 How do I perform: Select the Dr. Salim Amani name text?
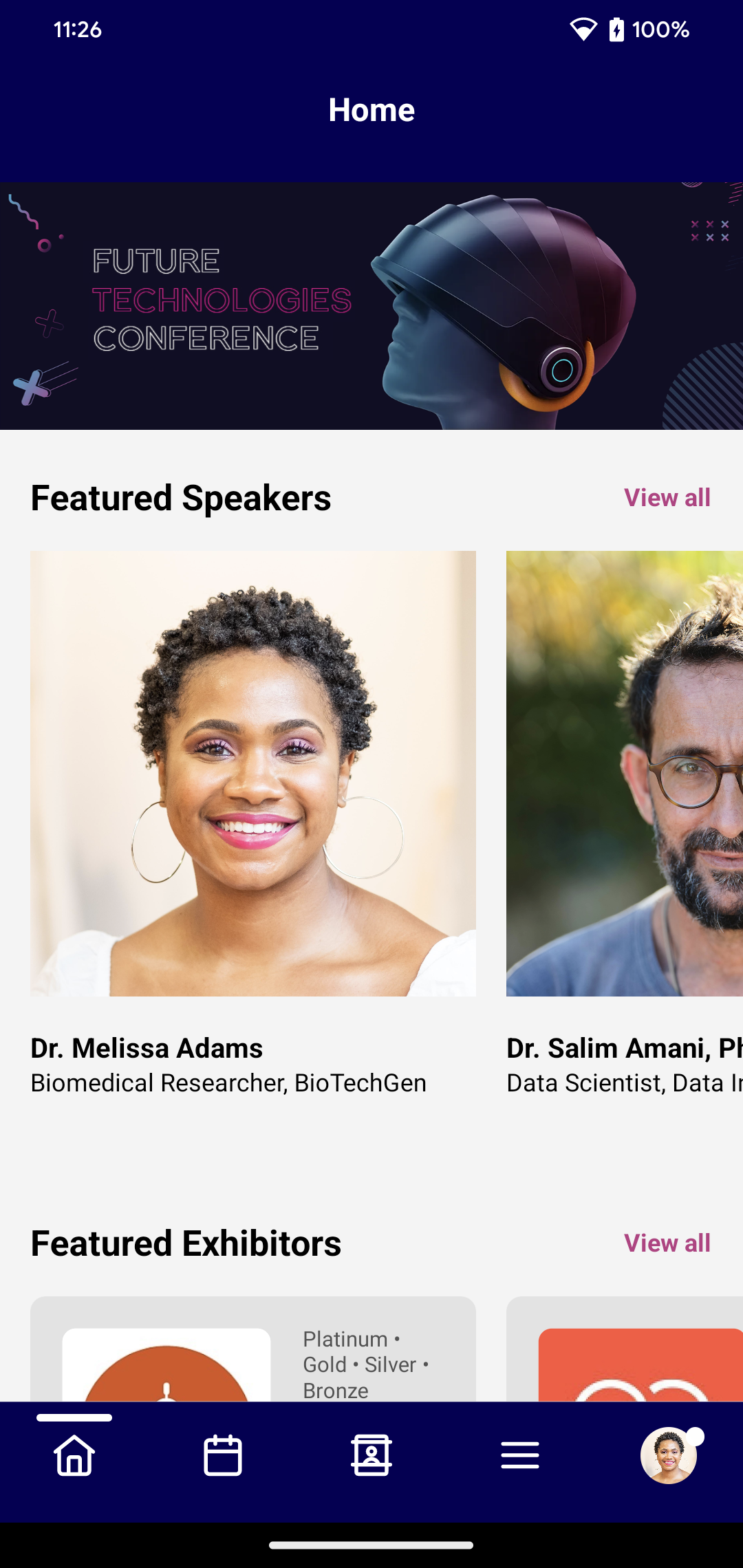[x=623, y=1048]
